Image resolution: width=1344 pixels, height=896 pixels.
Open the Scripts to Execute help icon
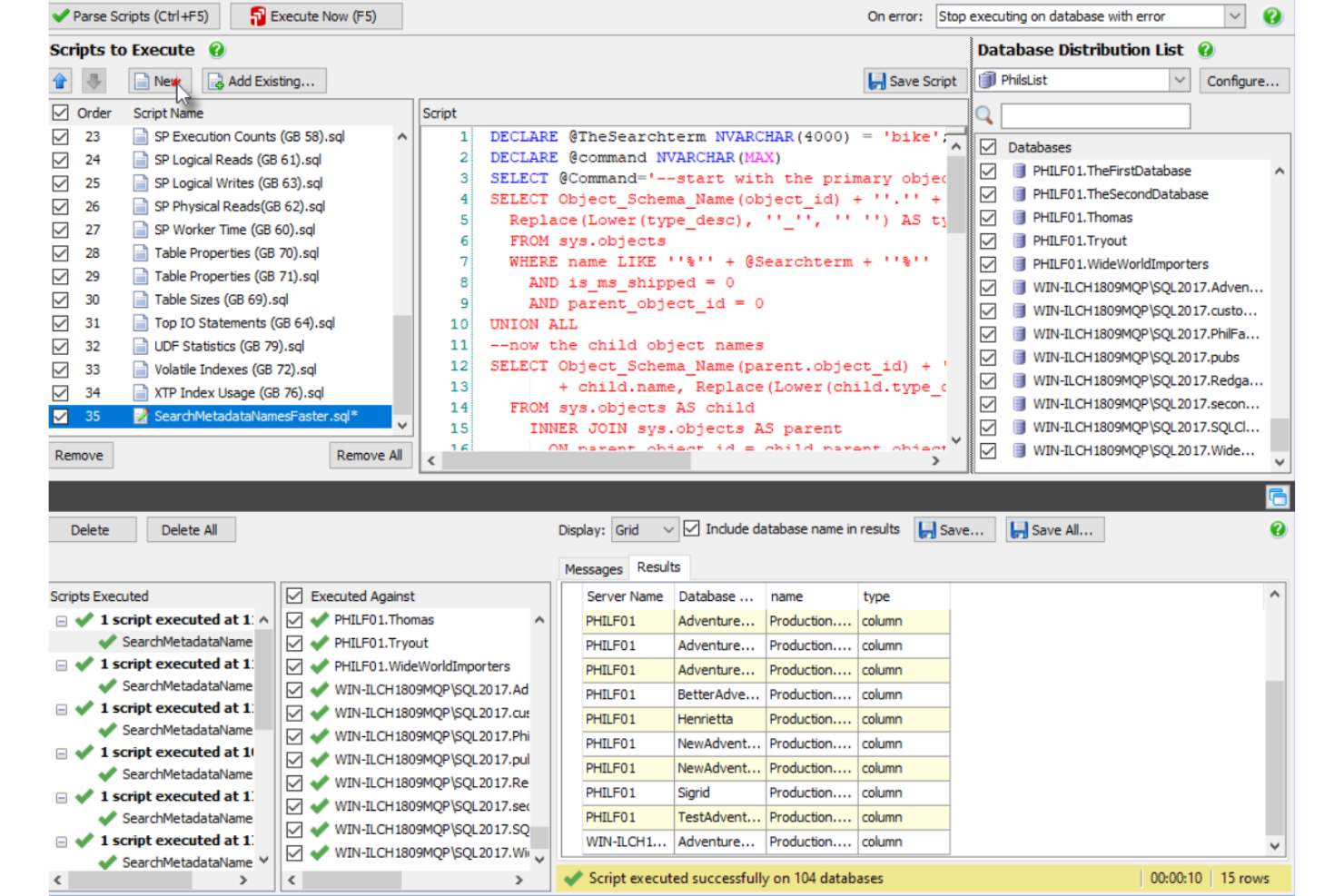216,50
